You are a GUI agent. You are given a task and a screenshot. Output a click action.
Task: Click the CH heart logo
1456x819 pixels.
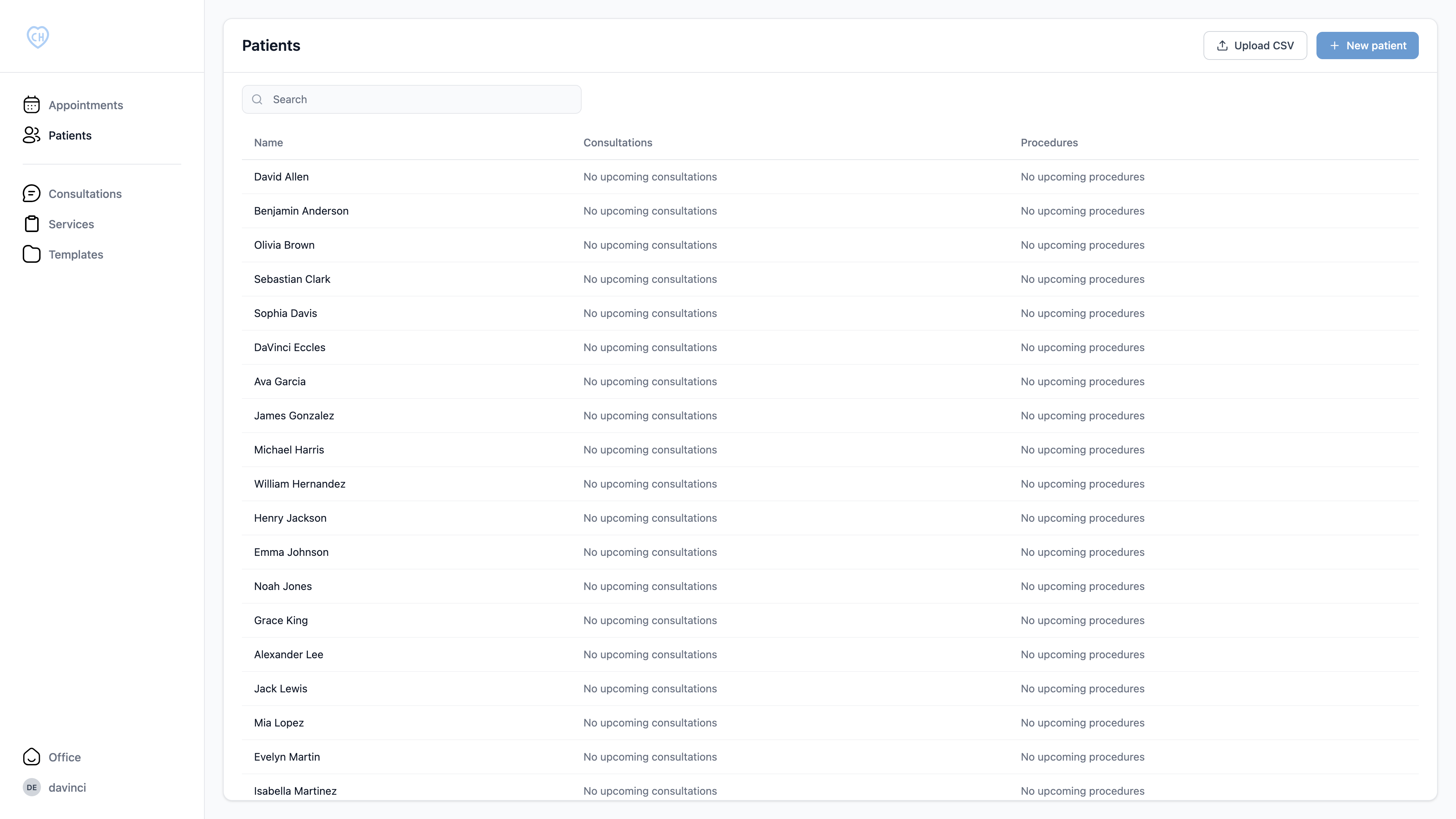coord(38,37)
